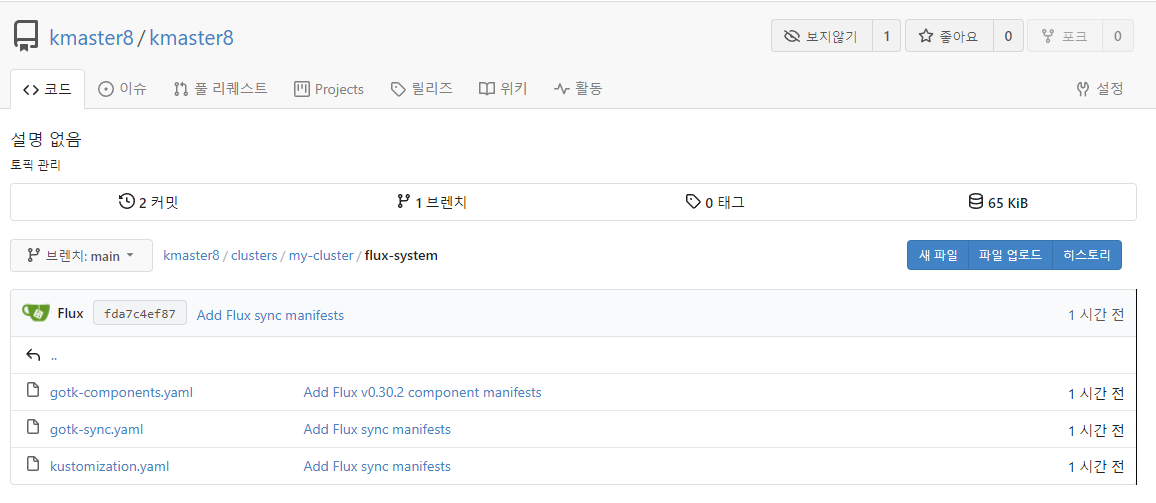Image resolution: width=1156 pixels, height=503 pixels.
Task: Click the 포크 fork button
Action: click(1065, 36)
